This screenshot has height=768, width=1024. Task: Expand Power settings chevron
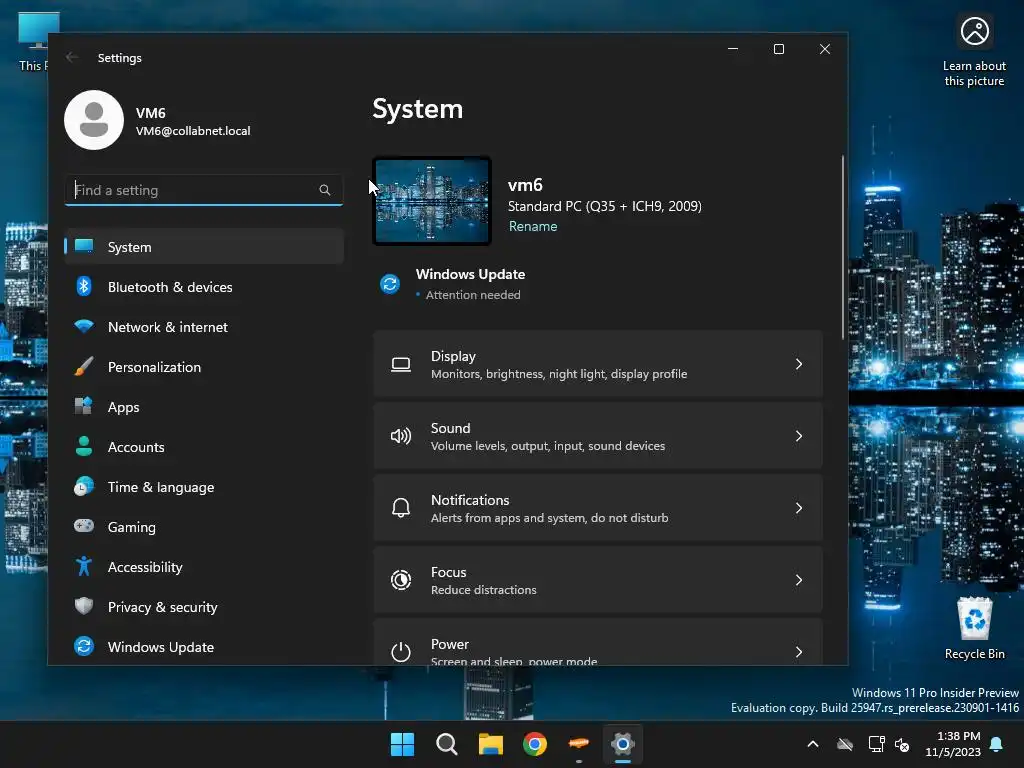(x=799, y=652)
